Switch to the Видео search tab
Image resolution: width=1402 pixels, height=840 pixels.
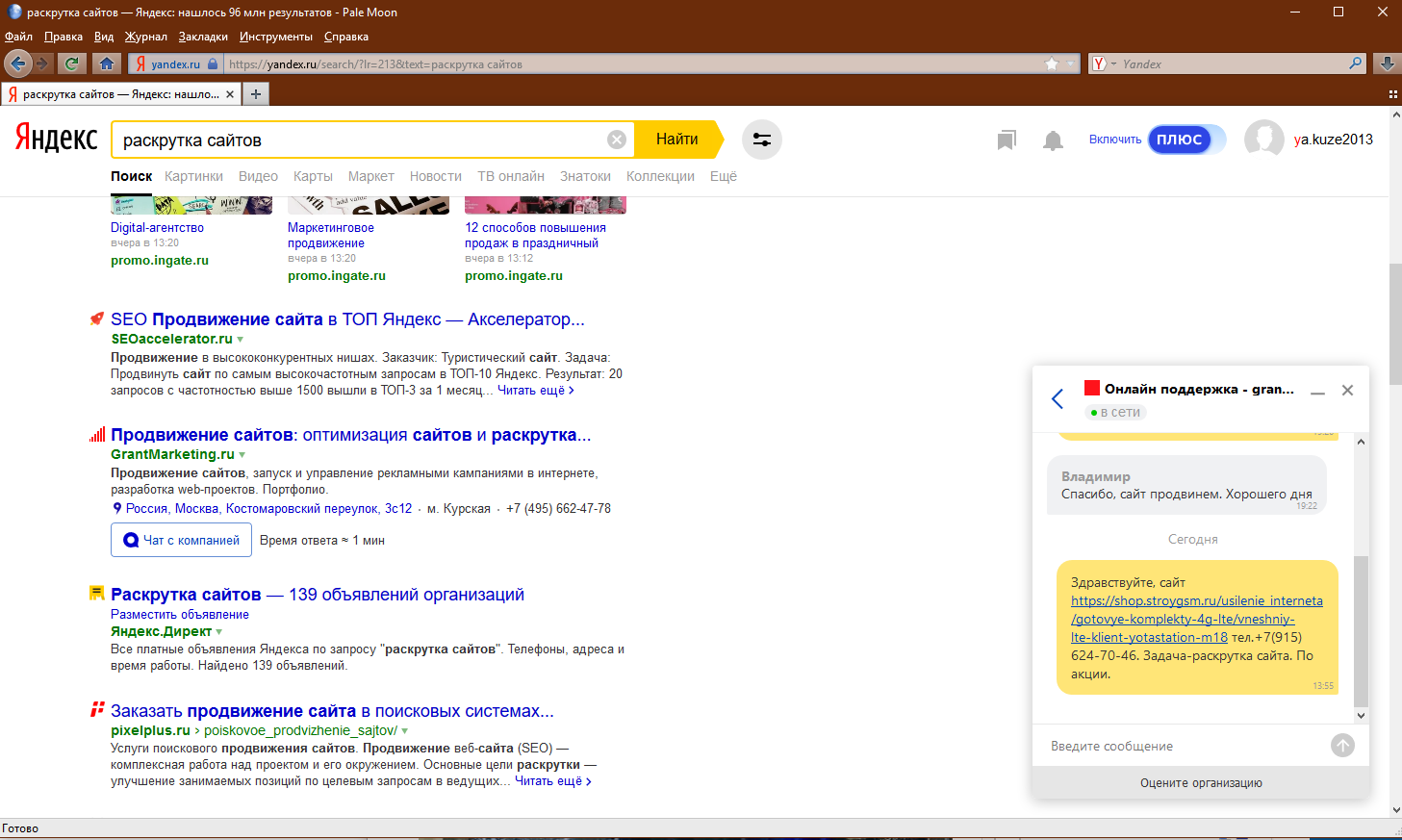pos(258,176)
